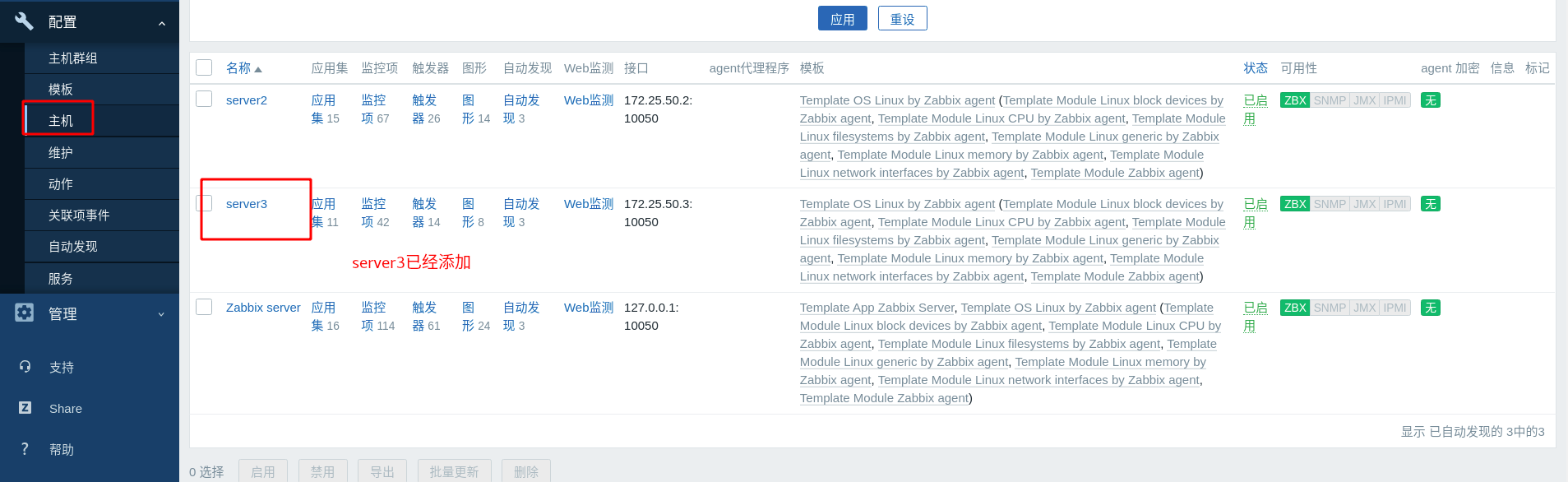Click the 禁用 bulk action button
Viewport: 1568px width, 482px height.
(x=323, y=471)
